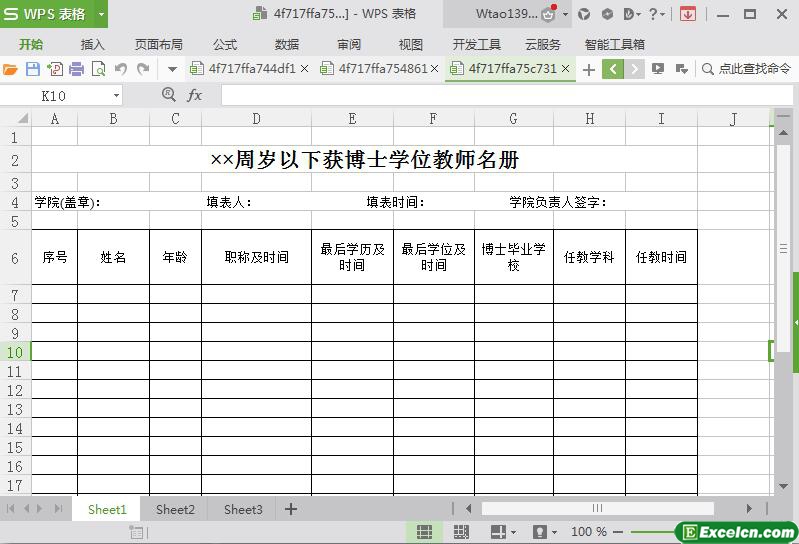This screenshot has width=799, height=544.
Task: Open the Help question mark menu
Action: click(657, 14)
